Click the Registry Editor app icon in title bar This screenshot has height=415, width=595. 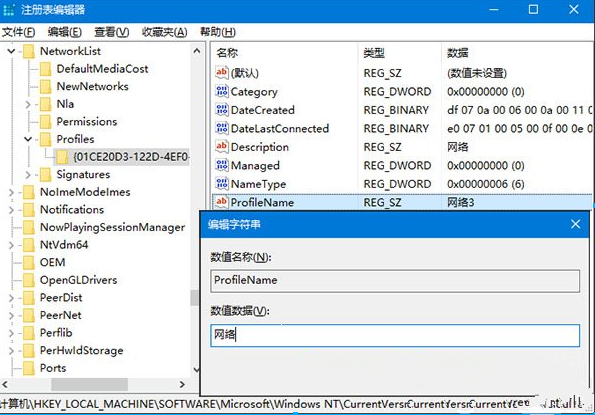pyautogui.click(x=8, y=10)
